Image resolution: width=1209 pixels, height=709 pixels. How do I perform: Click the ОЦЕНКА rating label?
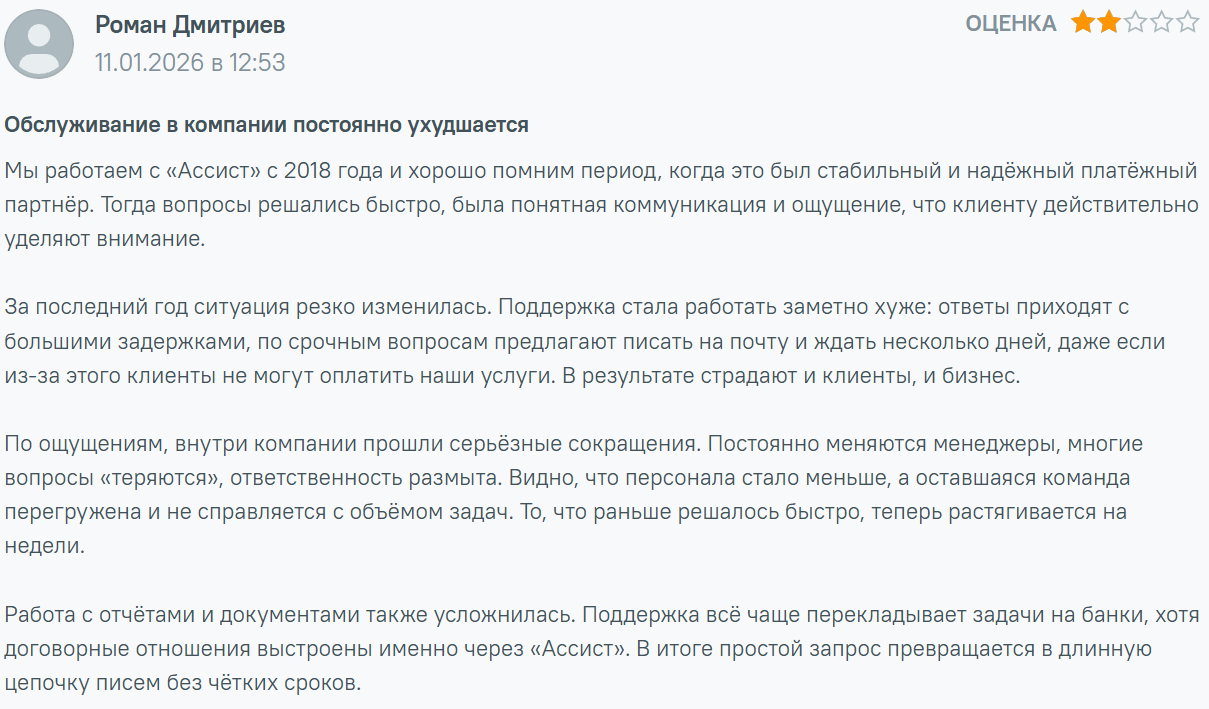1011,23
